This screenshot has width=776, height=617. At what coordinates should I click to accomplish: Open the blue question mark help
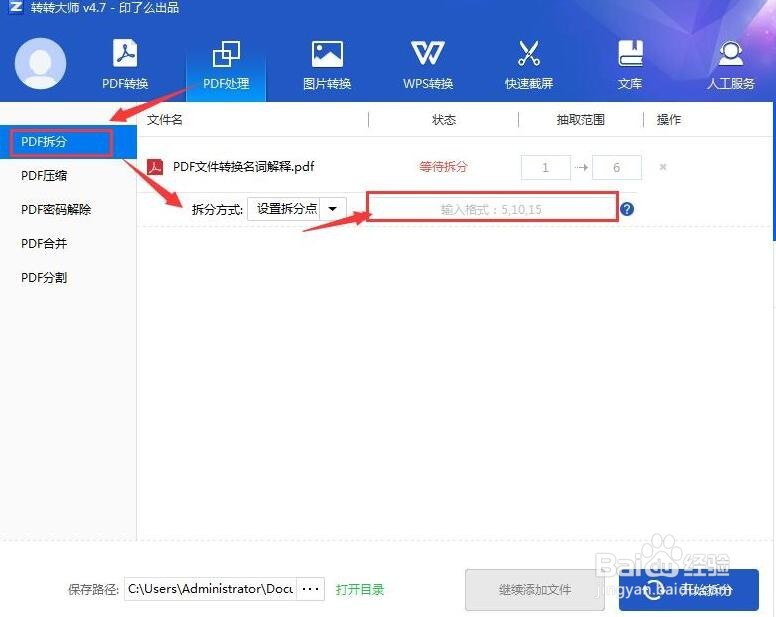[x=627, y=209]
